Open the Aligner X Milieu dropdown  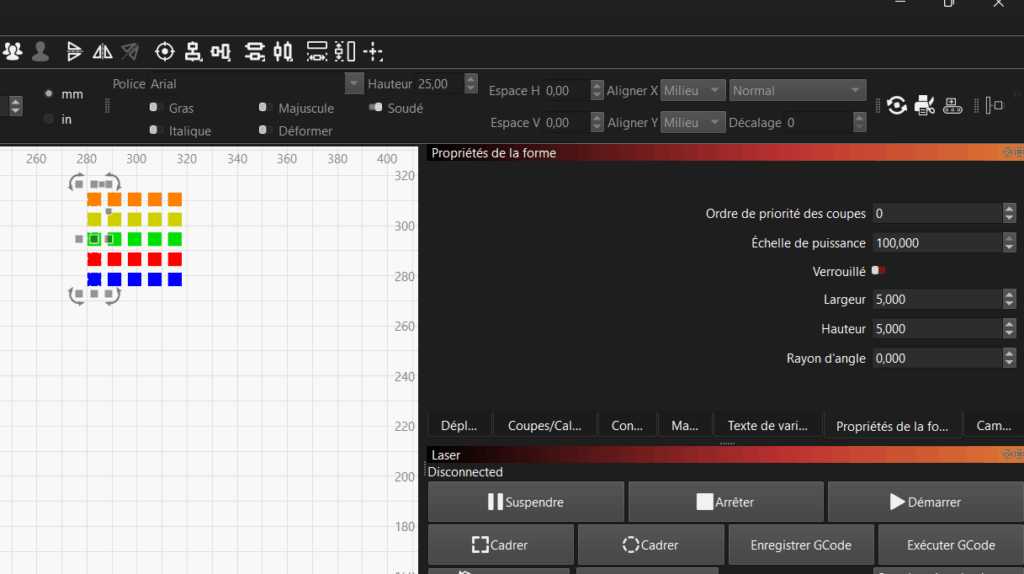[692, 90]
